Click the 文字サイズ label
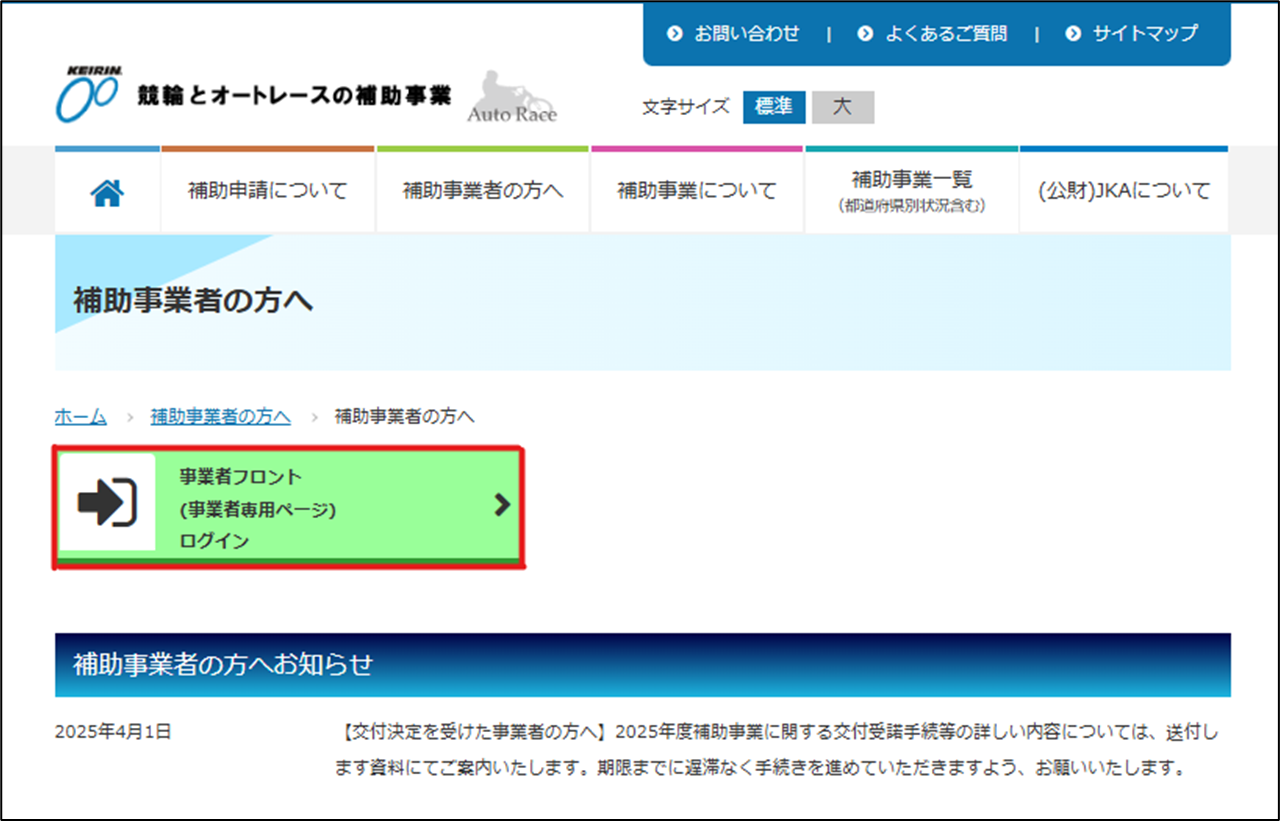Screen dimensions: 1280x821 pyautogui.click(x=686, y=107)
